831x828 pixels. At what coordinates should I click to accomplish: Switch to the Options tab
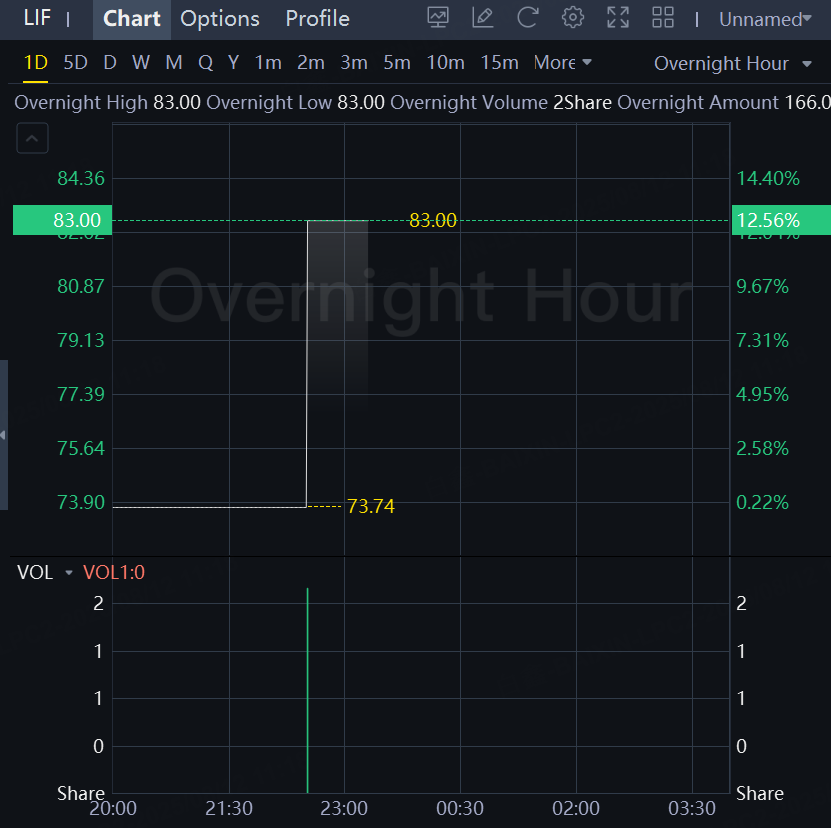point(220,19)
